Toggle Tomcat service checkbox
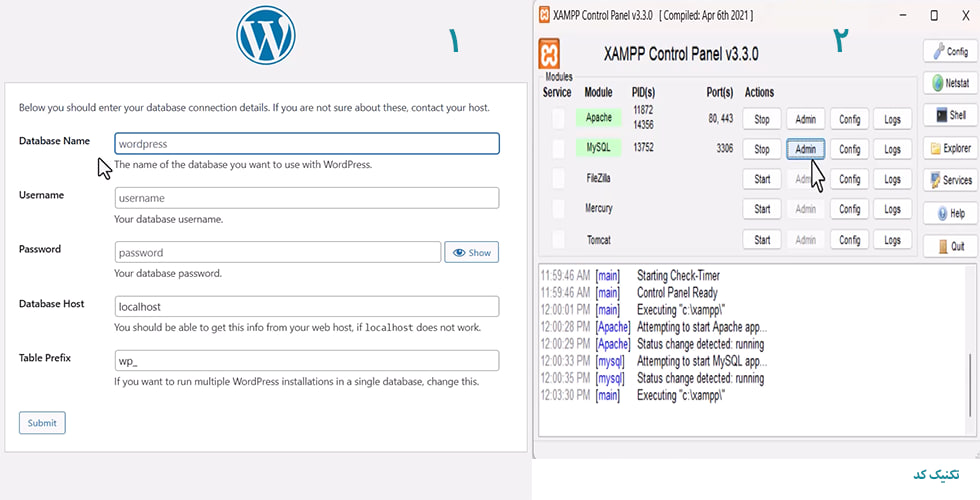Image resolution: width=980 pixels, height=500 pixels. coord(558,239)
